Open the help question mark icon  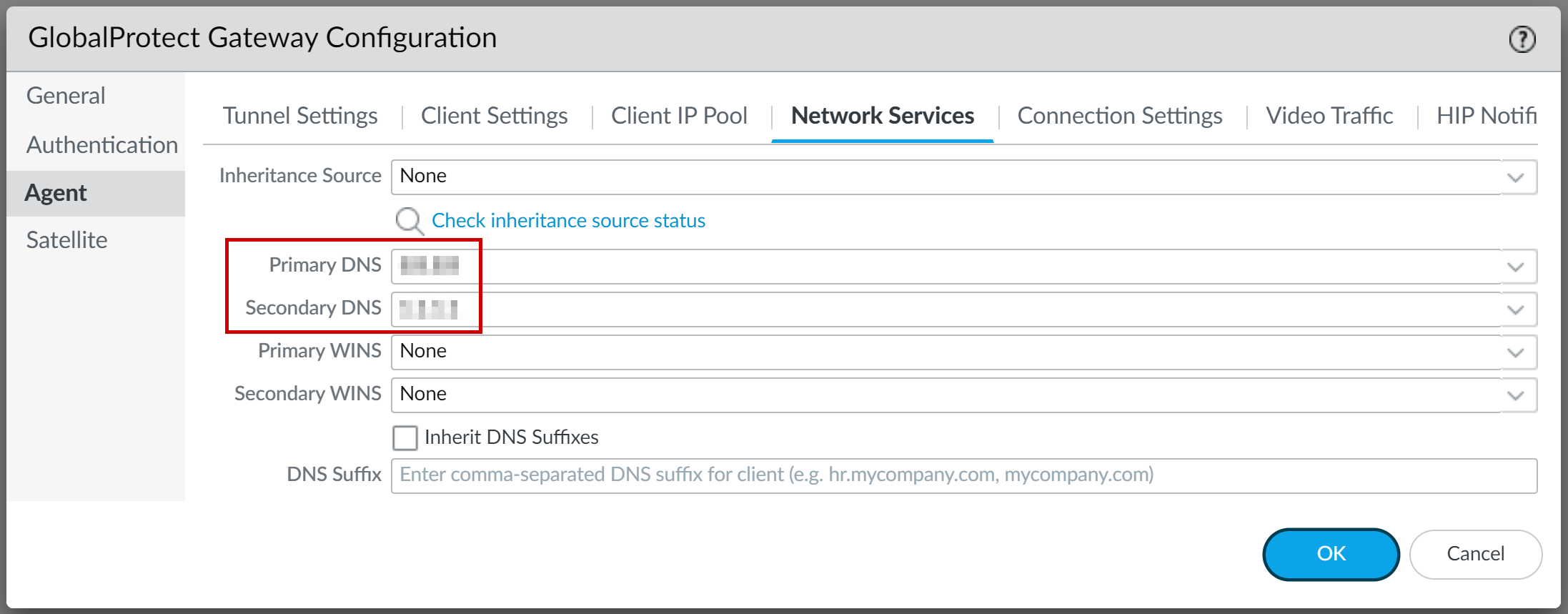pos(1522,39)
